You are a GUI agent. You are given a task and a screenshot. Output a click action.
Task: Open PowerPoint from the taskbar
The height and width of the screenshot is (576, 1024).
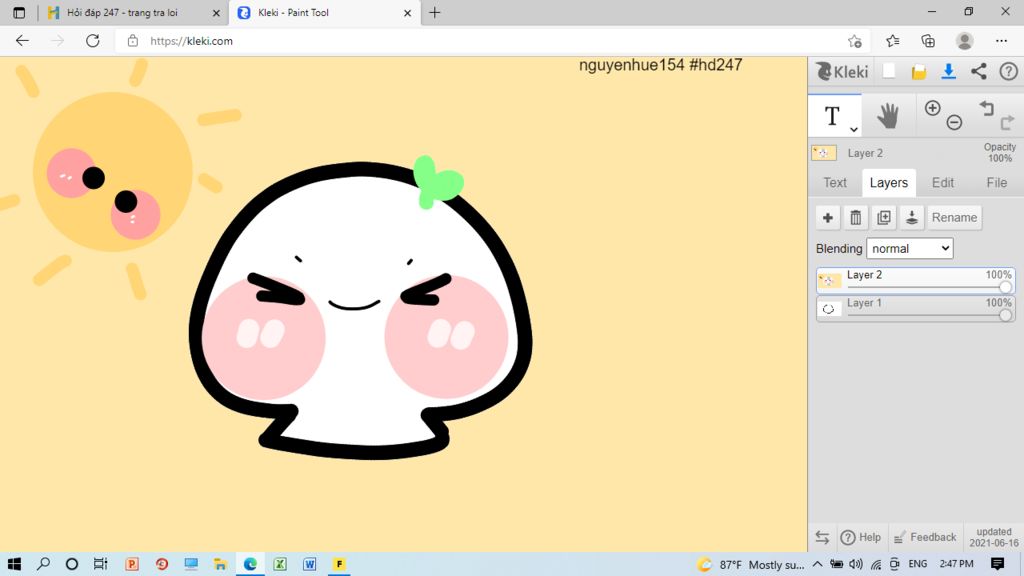point(132,564)
